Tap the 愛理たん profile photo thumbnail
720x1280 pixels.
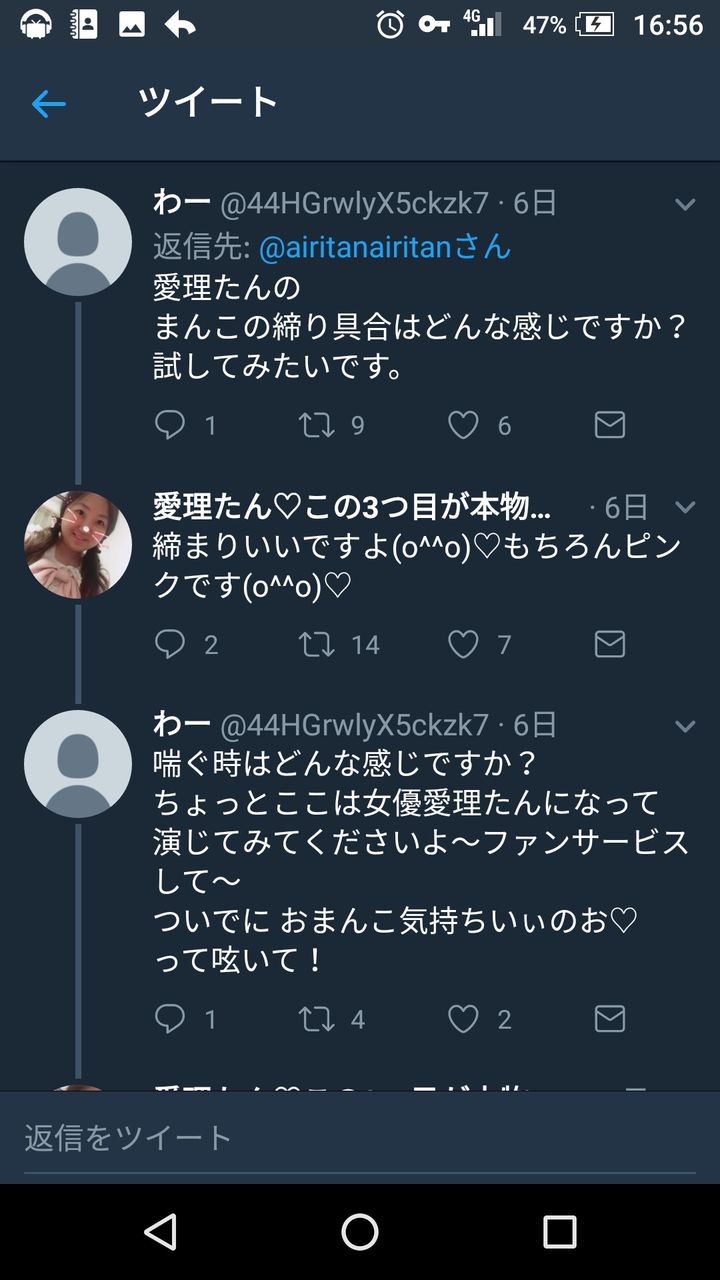pos(78,545)
